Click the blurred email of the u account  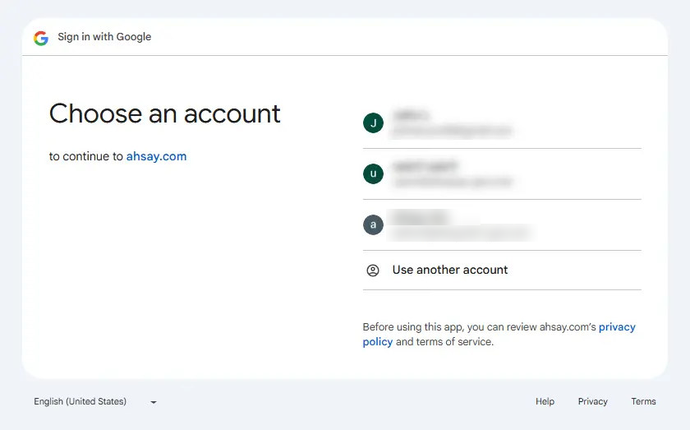click(x=453, y=182)
